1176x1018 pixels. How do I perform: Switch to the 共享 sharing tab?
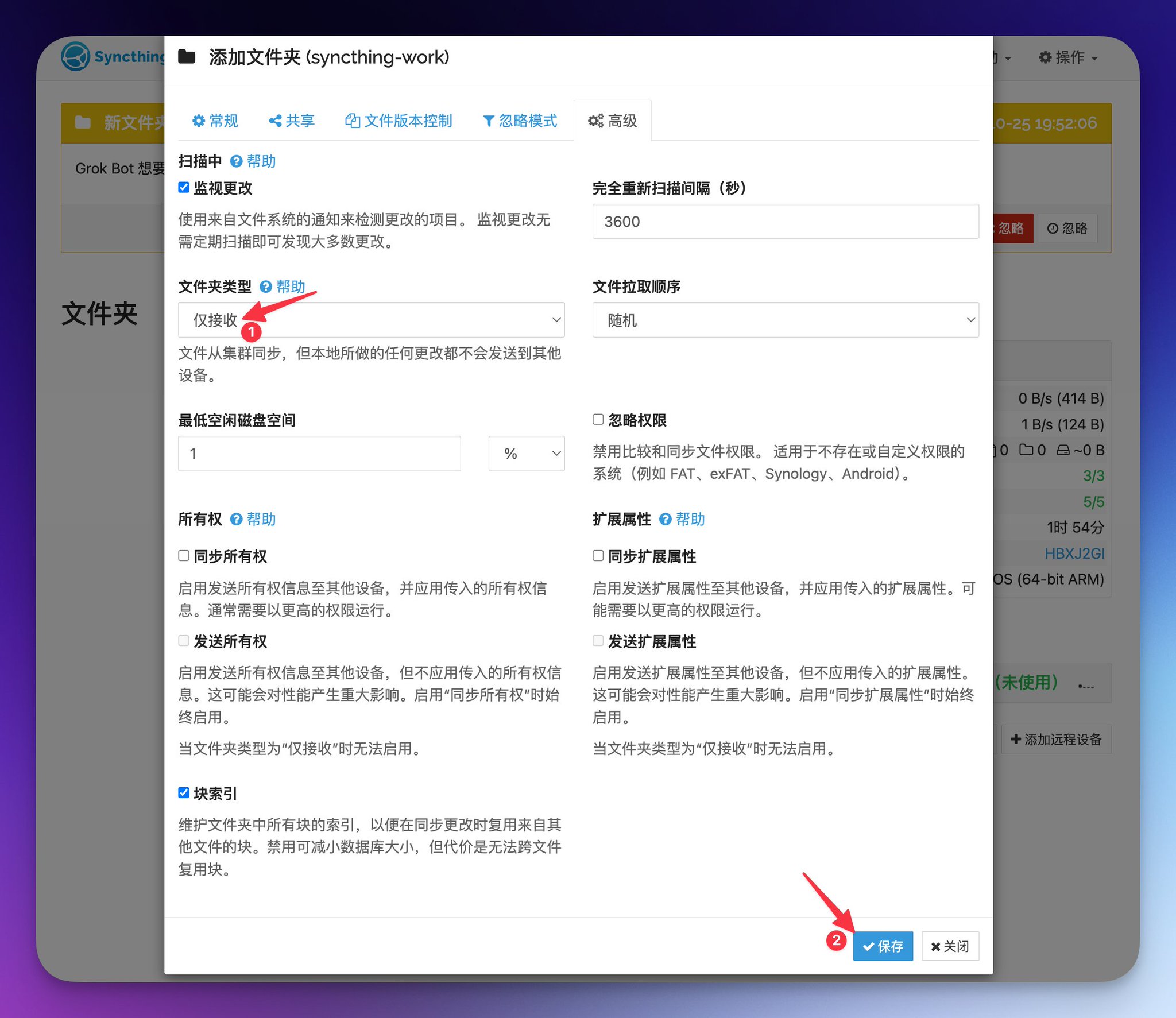click(292, 121)
